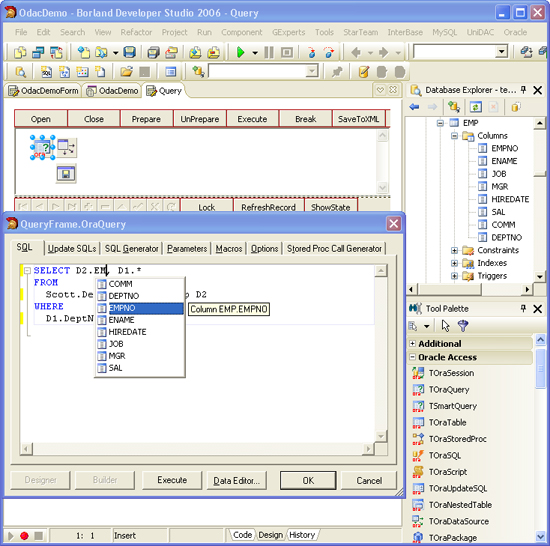Pin the Database Explorer panel
The height and width of the screenshot is (546, 550).
click(523, 90)
